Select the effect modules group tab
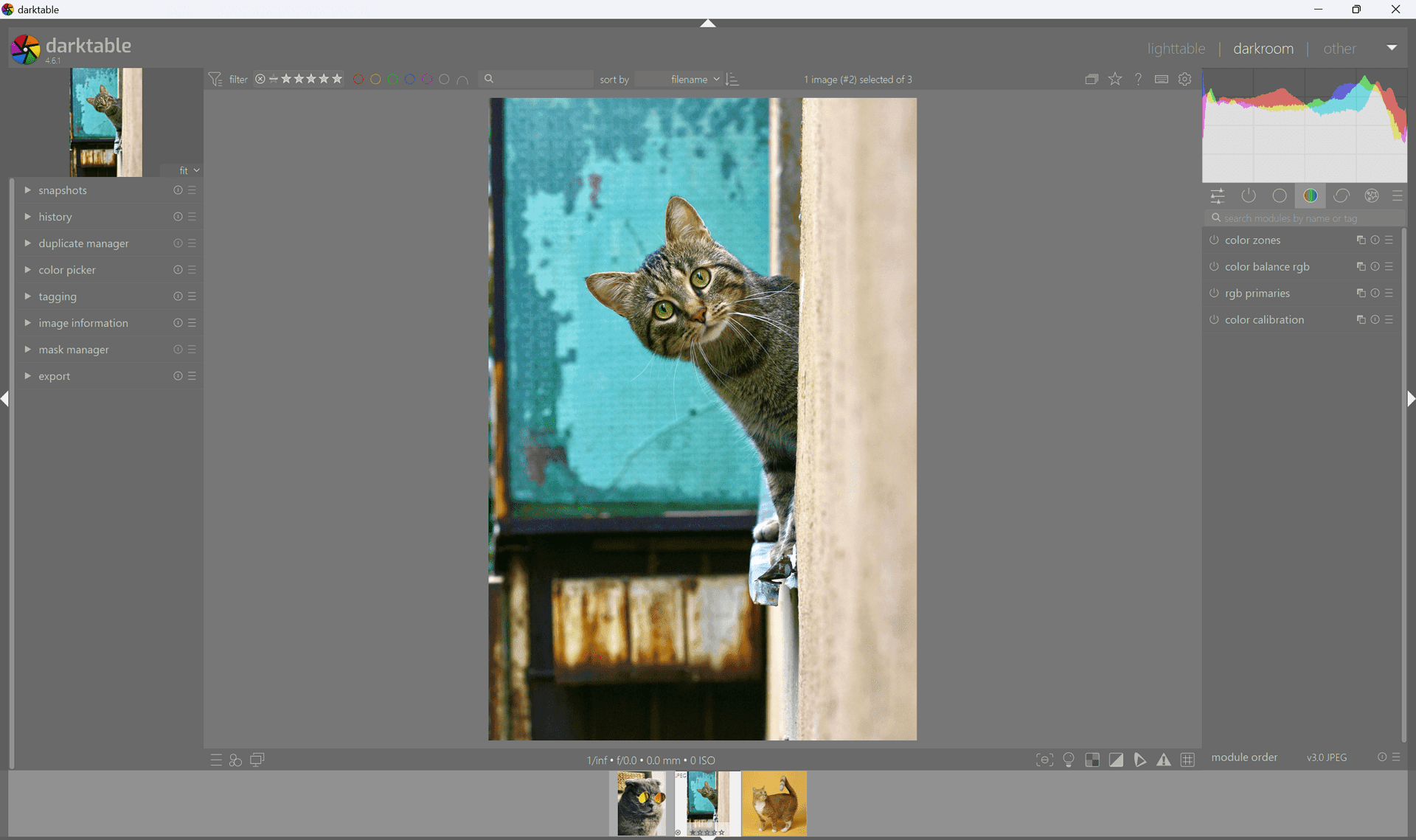The image size is (1416, 840). (x=1372, y=196)
